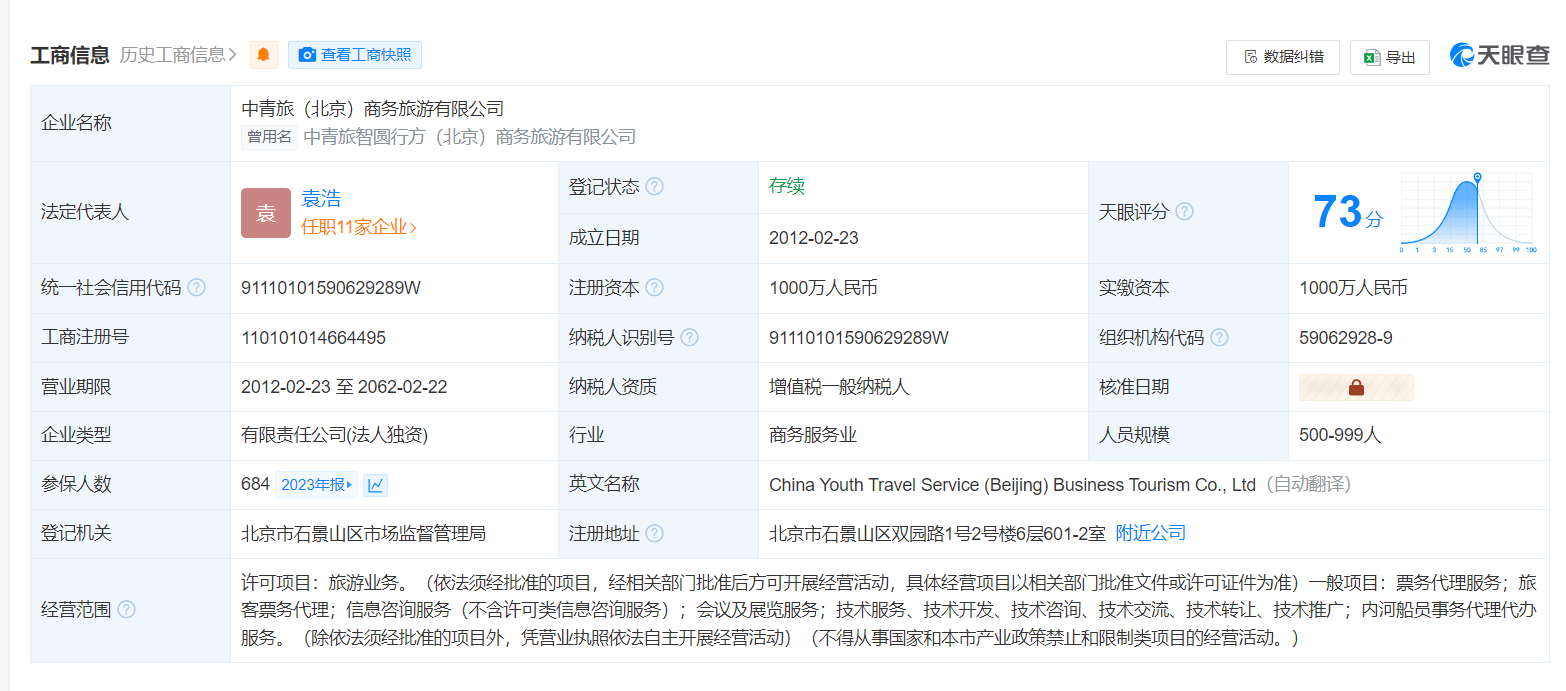Click the 实缴资本 value 1000万人民币
1566x691 pixels.
point(1353,288)
